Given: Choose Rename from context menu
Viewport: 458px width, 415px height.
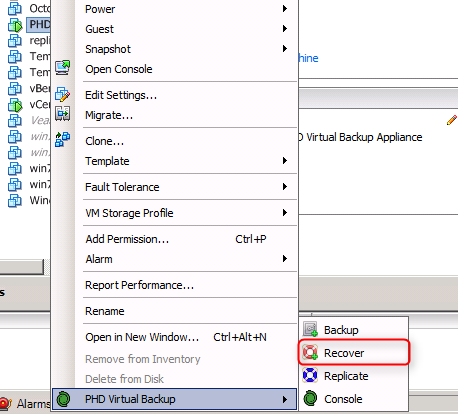Looking at the screenshot, I should pos(174,311).
